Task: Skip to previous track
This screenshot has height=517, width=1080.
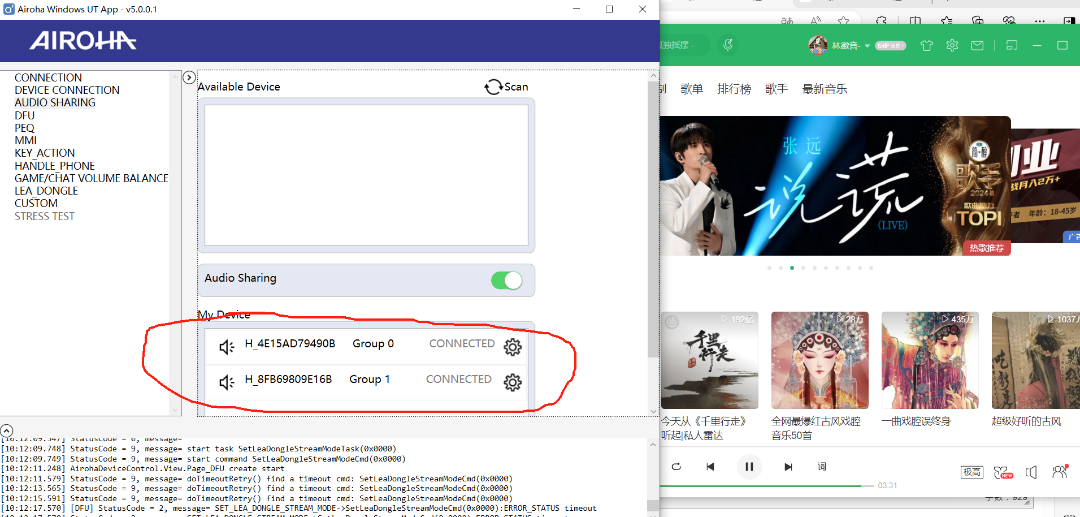Action: point(710,467)
